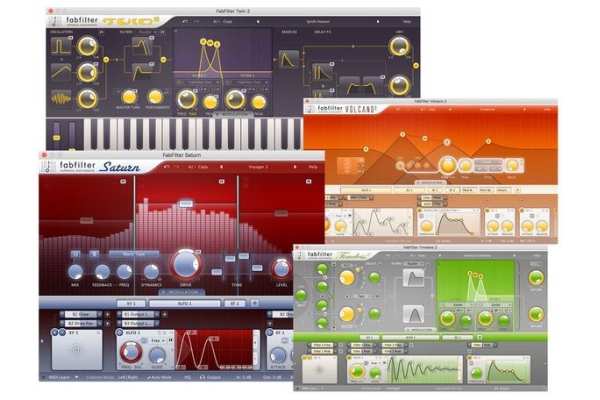600x400 pixels.
Task: Click Twin 2's upper filter shape icon
Action: click(x=142, y=46)
